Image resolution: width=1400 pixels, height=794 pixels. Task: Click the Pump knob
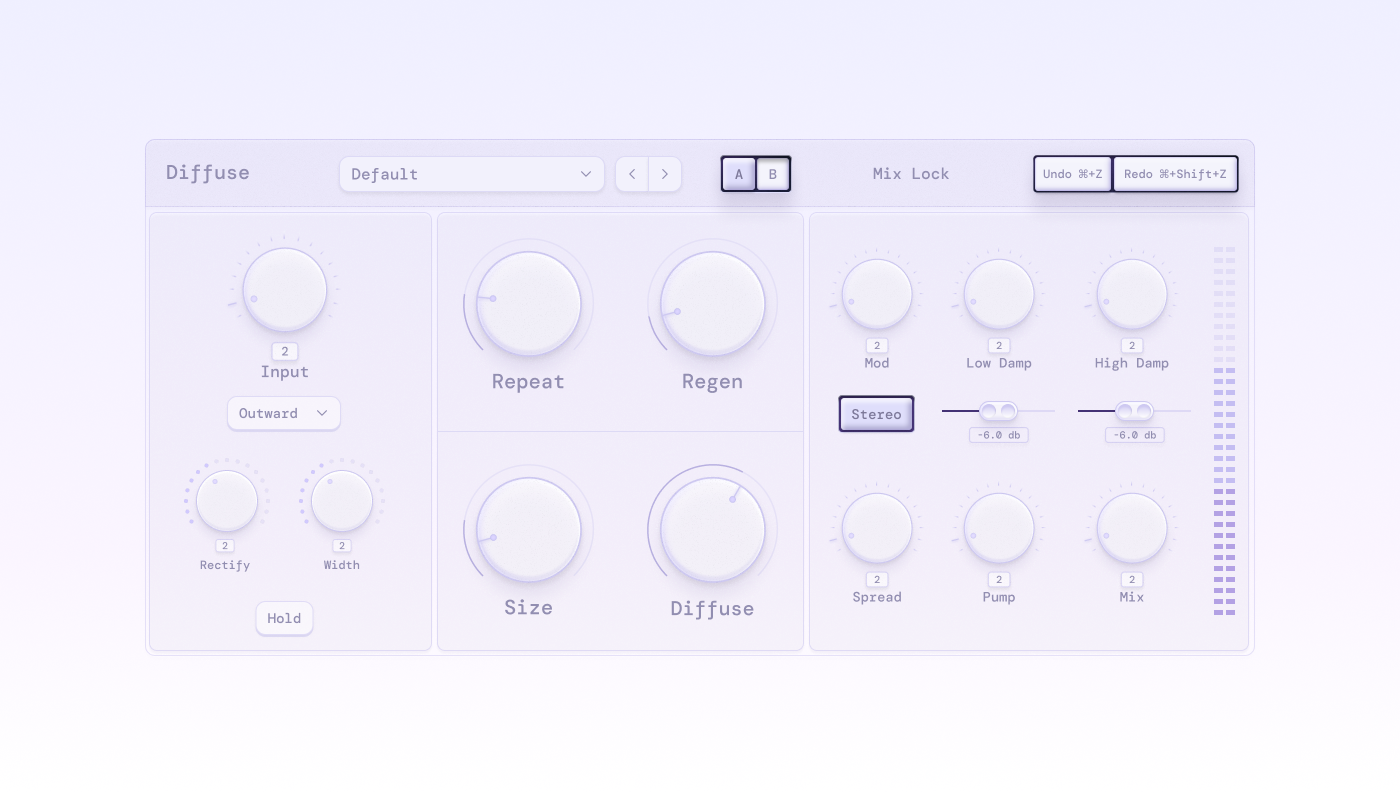coord(999,529)
